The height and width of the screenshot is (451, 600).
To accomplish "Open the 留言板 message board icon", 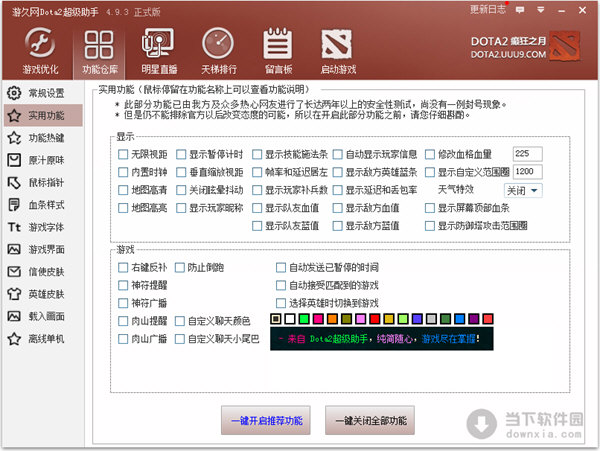I will 277,50.
